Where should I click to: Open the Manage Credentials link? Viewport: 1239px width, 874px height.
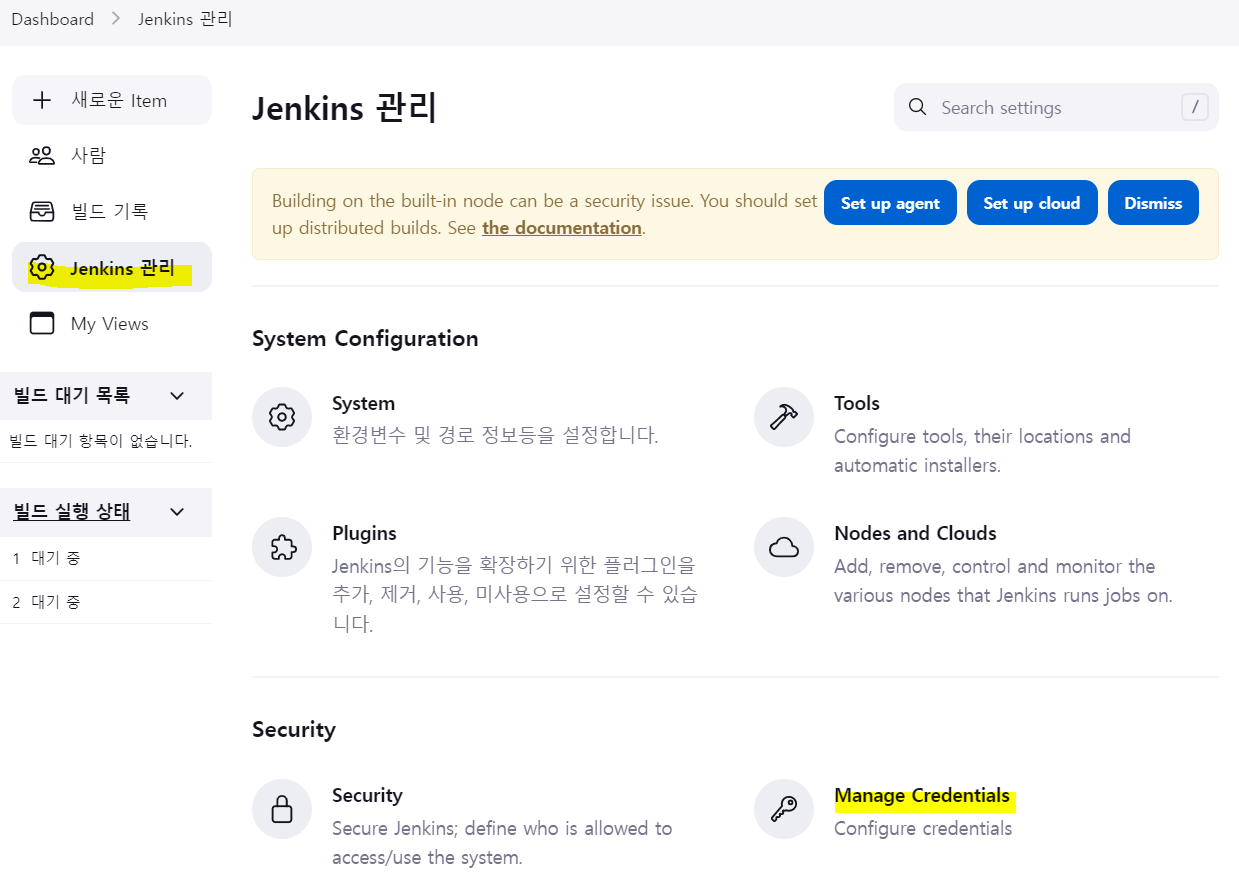pos(922,795)
